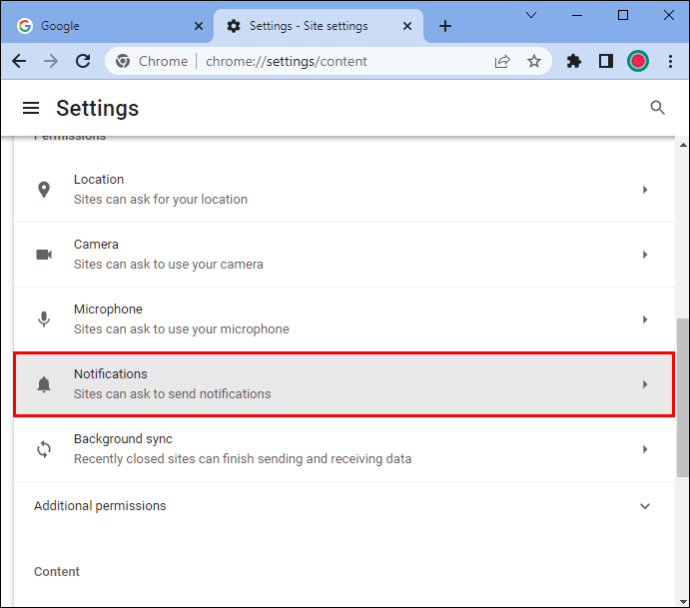
Task: Open the Notifications permission row
Action: coord(344,384)
